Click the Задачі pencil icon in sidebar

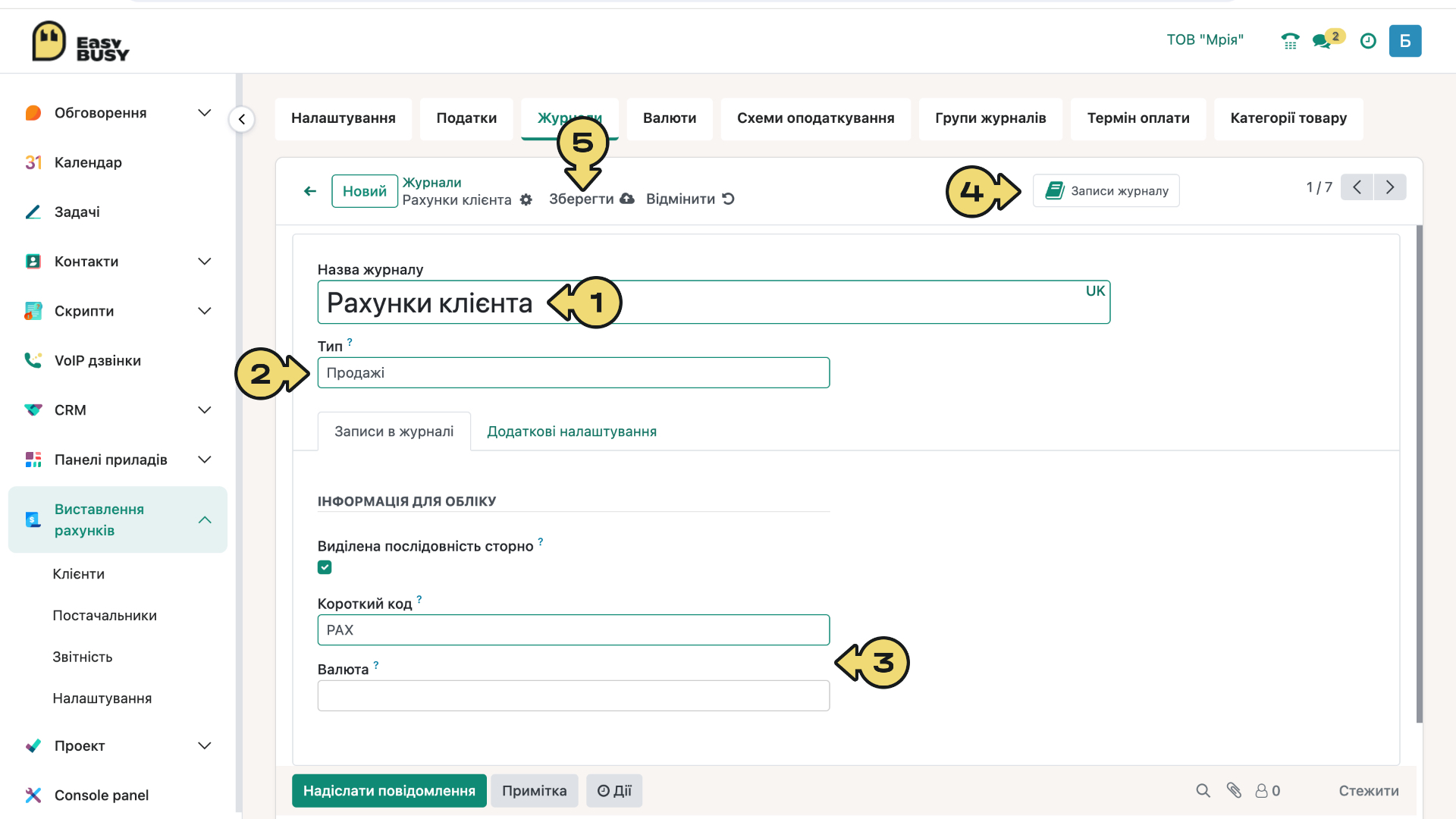pos(33,212)
